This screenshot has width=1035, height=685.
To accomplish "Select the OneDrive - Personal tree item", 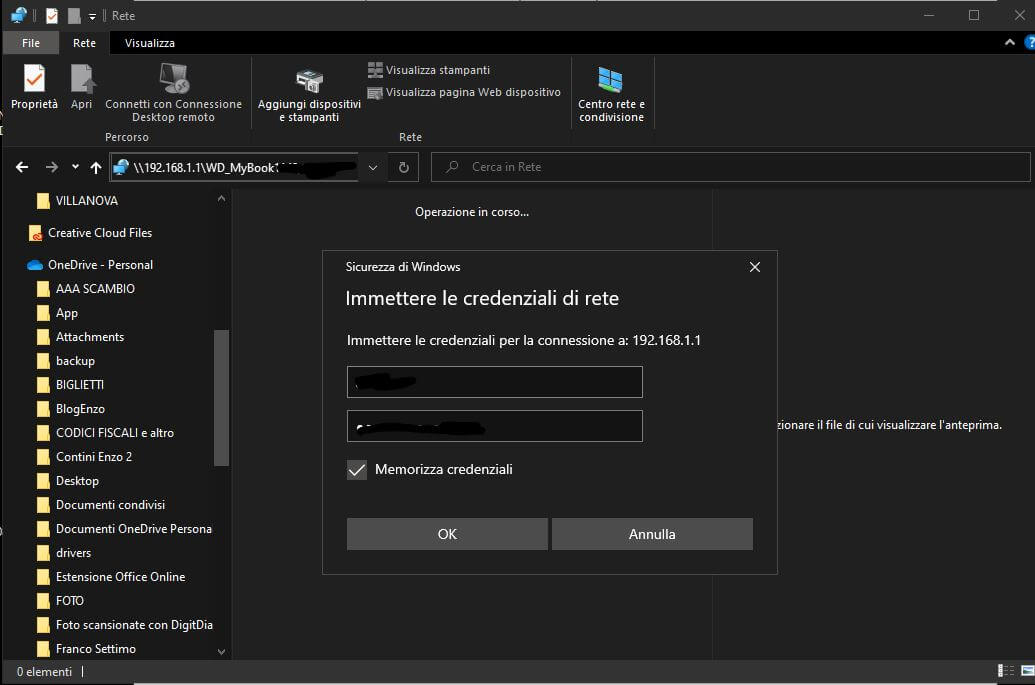I will [100, 265].
